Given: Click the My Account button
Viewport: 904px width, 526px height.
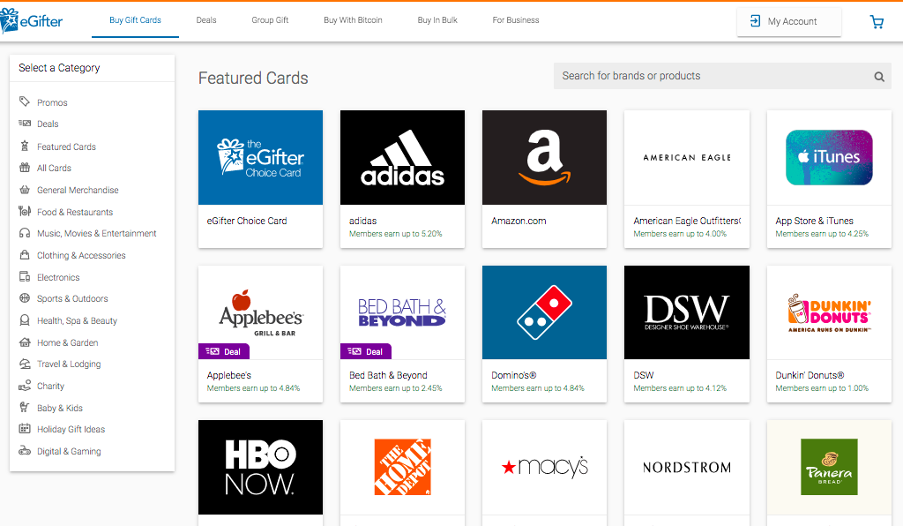Looking at the screenshot, I should pyautogui.click(x=789, y=21).
